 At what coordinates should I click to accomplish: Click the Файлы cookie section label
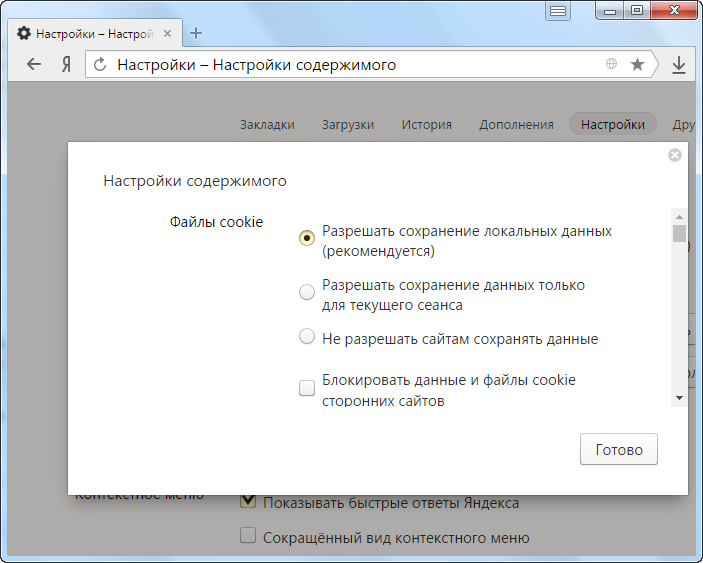(x=216, y=222)
